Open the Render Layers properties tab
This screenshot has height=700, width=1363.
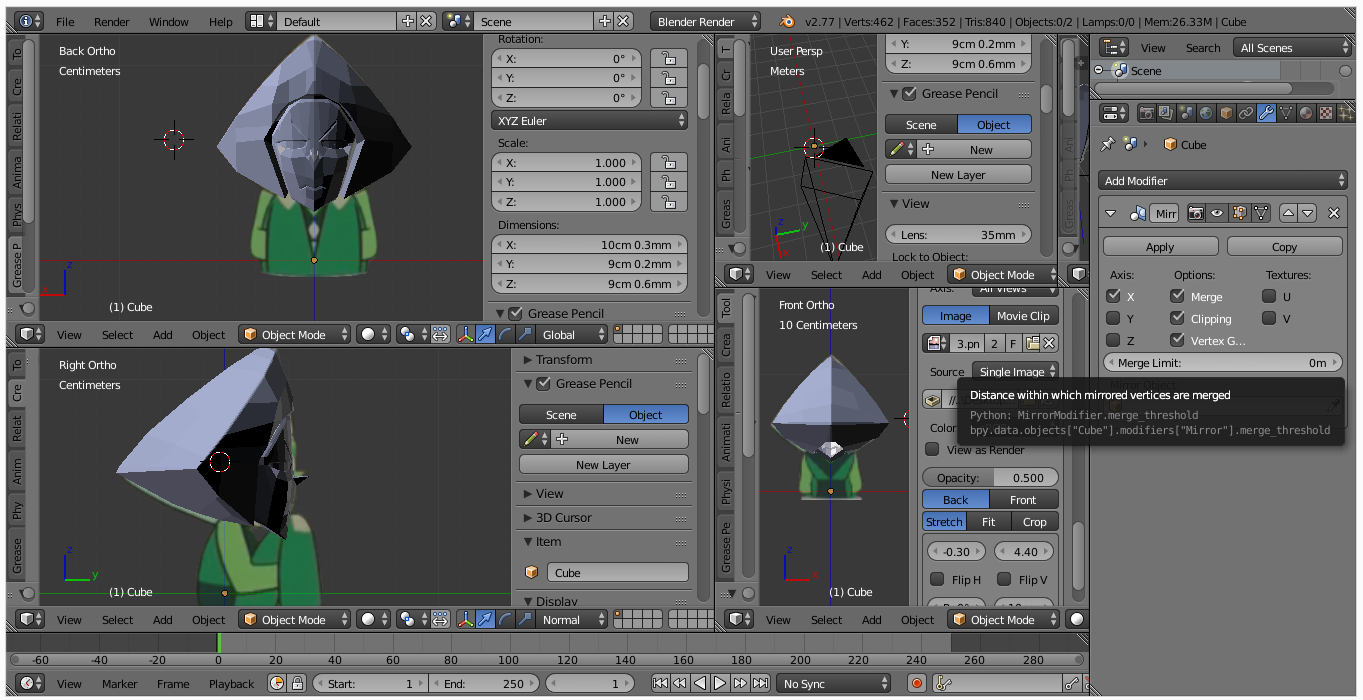pyautogui.click(x=1166, y=113)
